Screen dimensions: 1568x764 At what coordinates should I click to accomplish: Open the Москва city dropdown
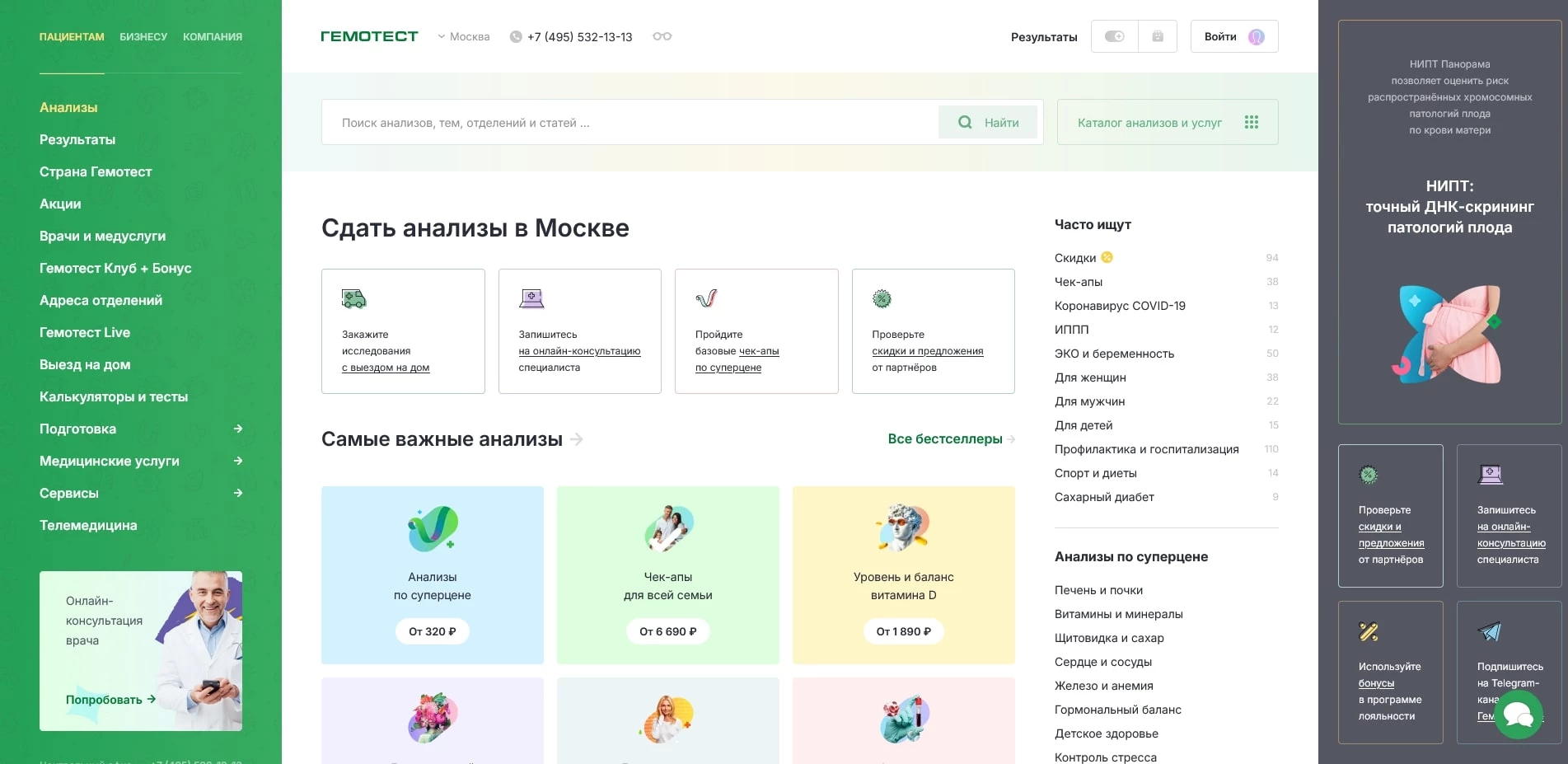[x=464, y=36]
